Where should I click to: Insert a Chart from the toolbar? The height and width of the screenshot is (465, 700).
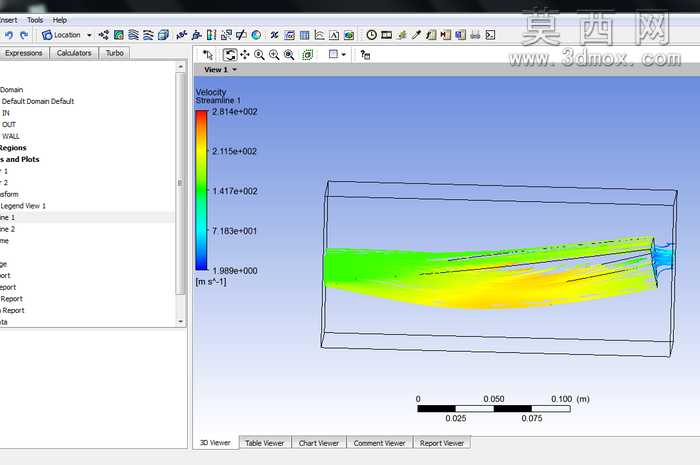coord(319,35)
